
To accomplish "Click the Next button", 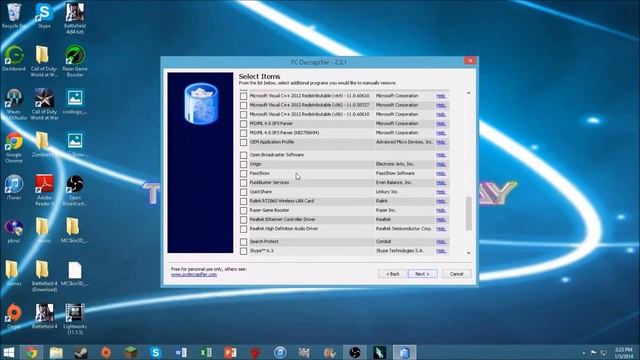I will 422,274.
